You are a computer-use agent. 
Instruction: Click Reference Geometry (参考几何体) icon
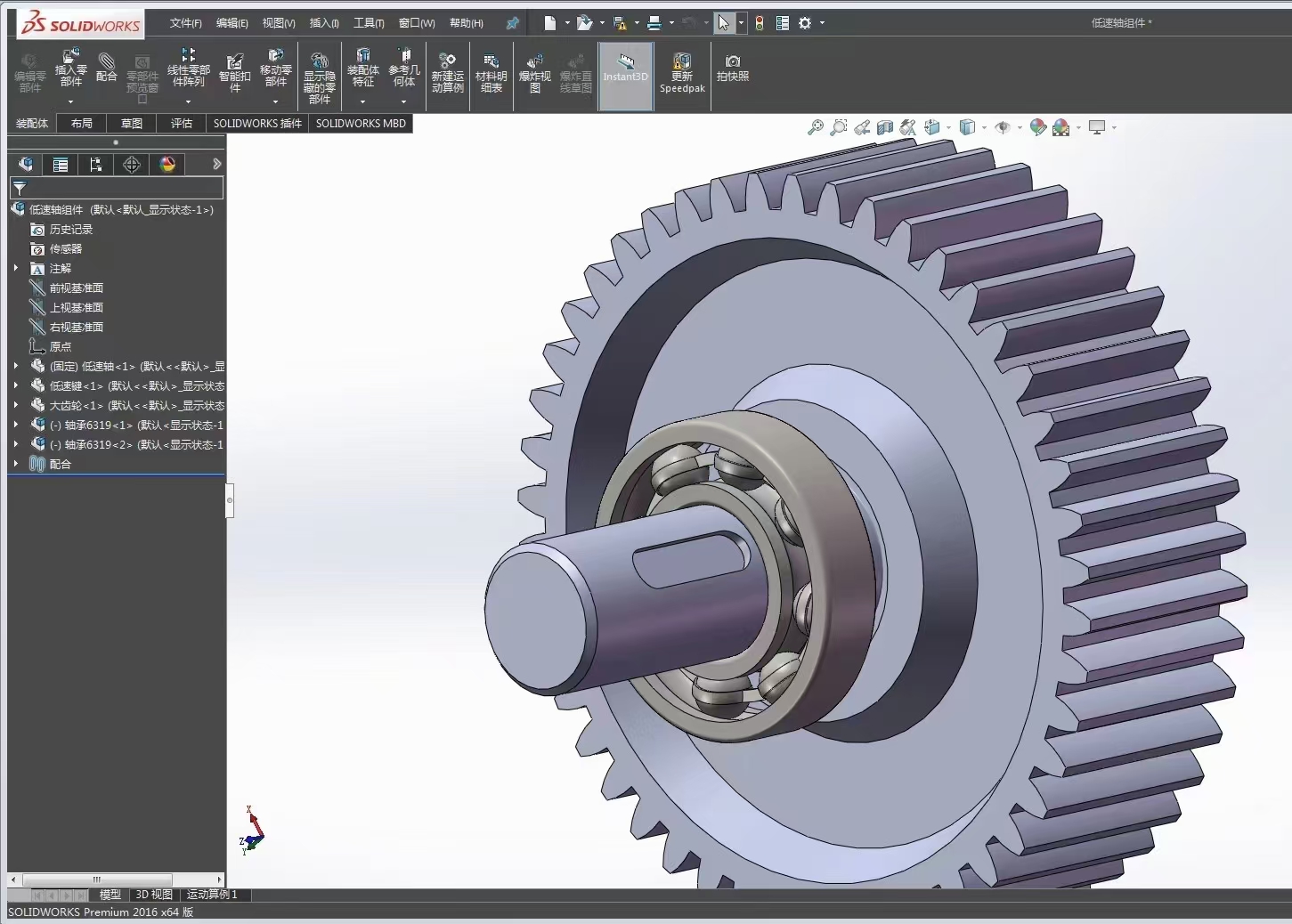(404, 68)
